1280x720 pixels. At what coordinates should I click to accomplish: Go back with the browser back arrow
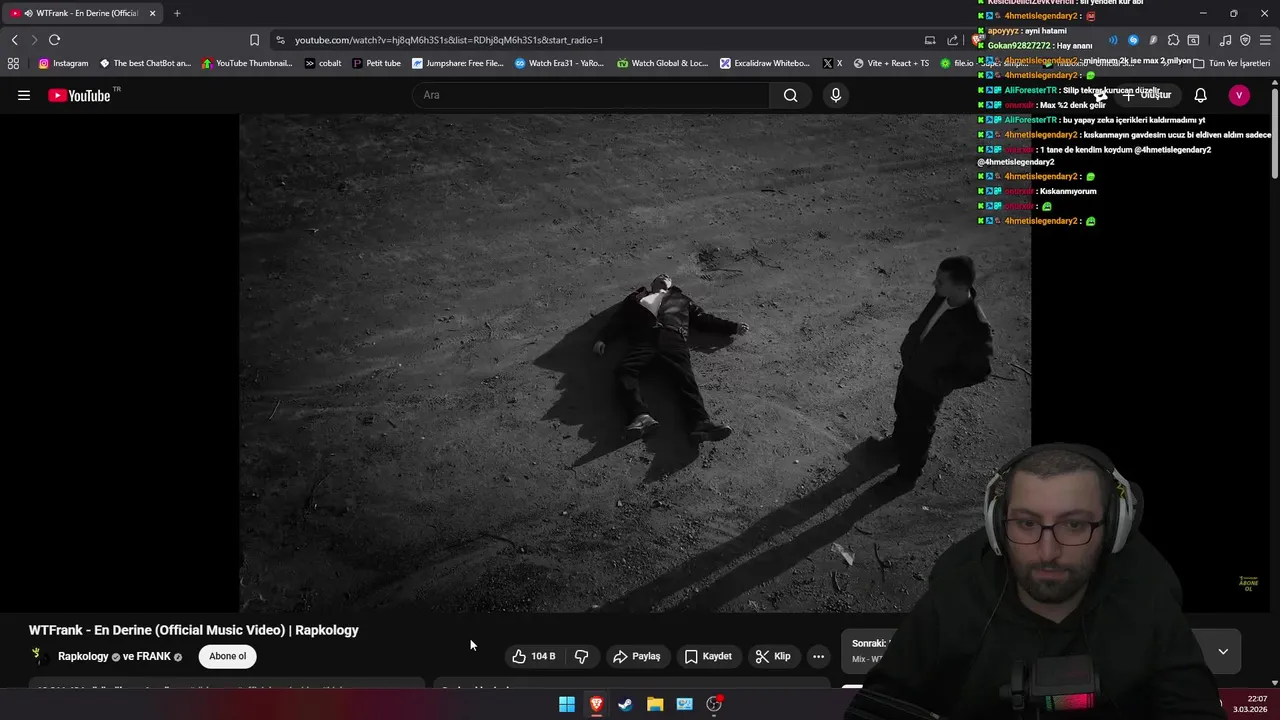[x=14, y=40]
